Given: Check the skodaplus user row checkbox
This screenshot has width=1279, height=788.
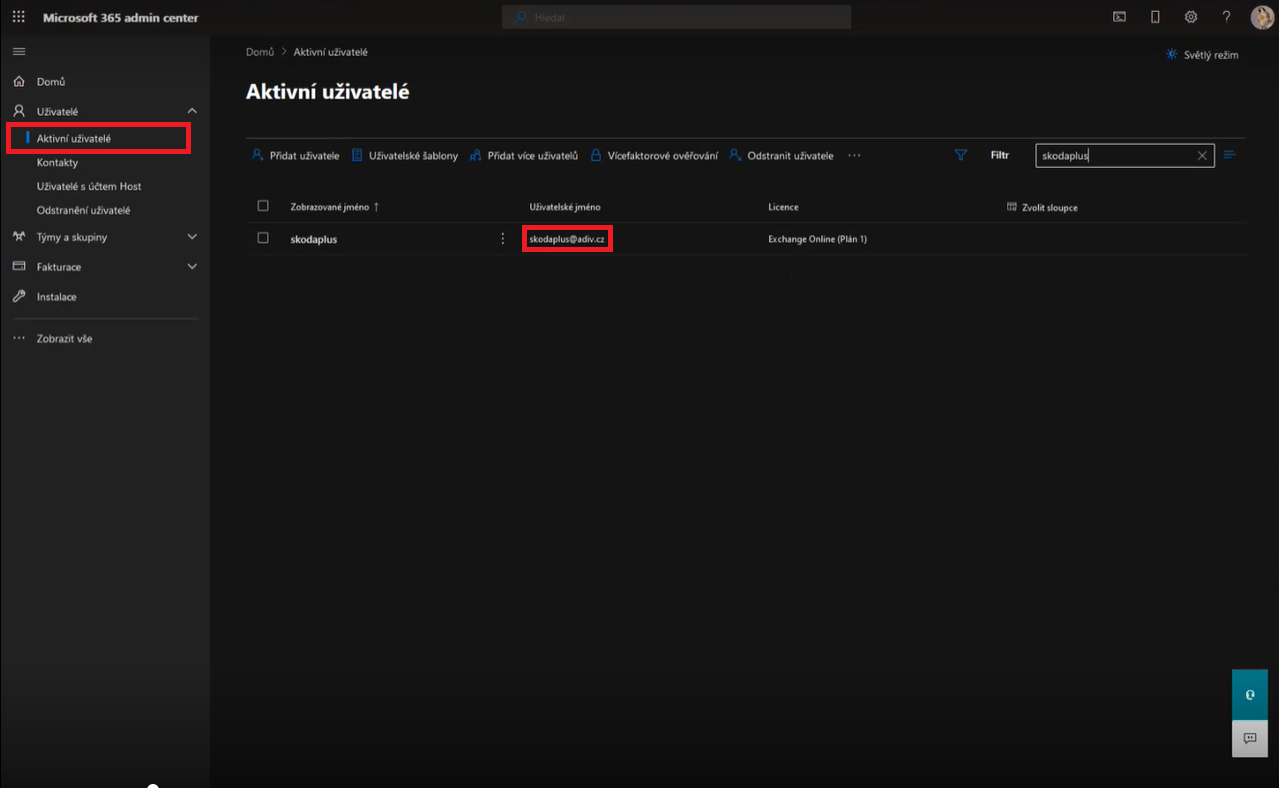Looking at the screenshot, I should pyautogui.click(x=263, y=238).
